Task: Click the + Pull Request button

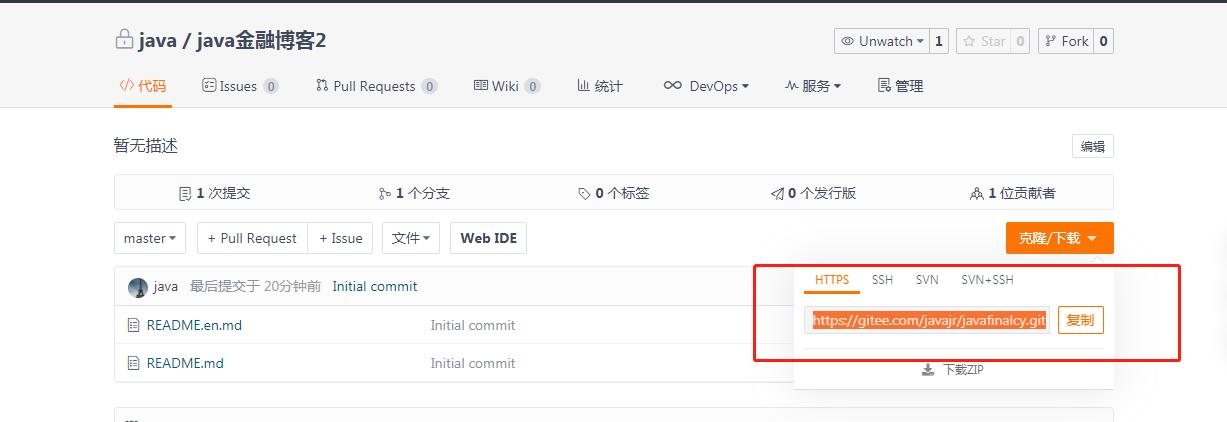Action: click(x=253, y=238)
